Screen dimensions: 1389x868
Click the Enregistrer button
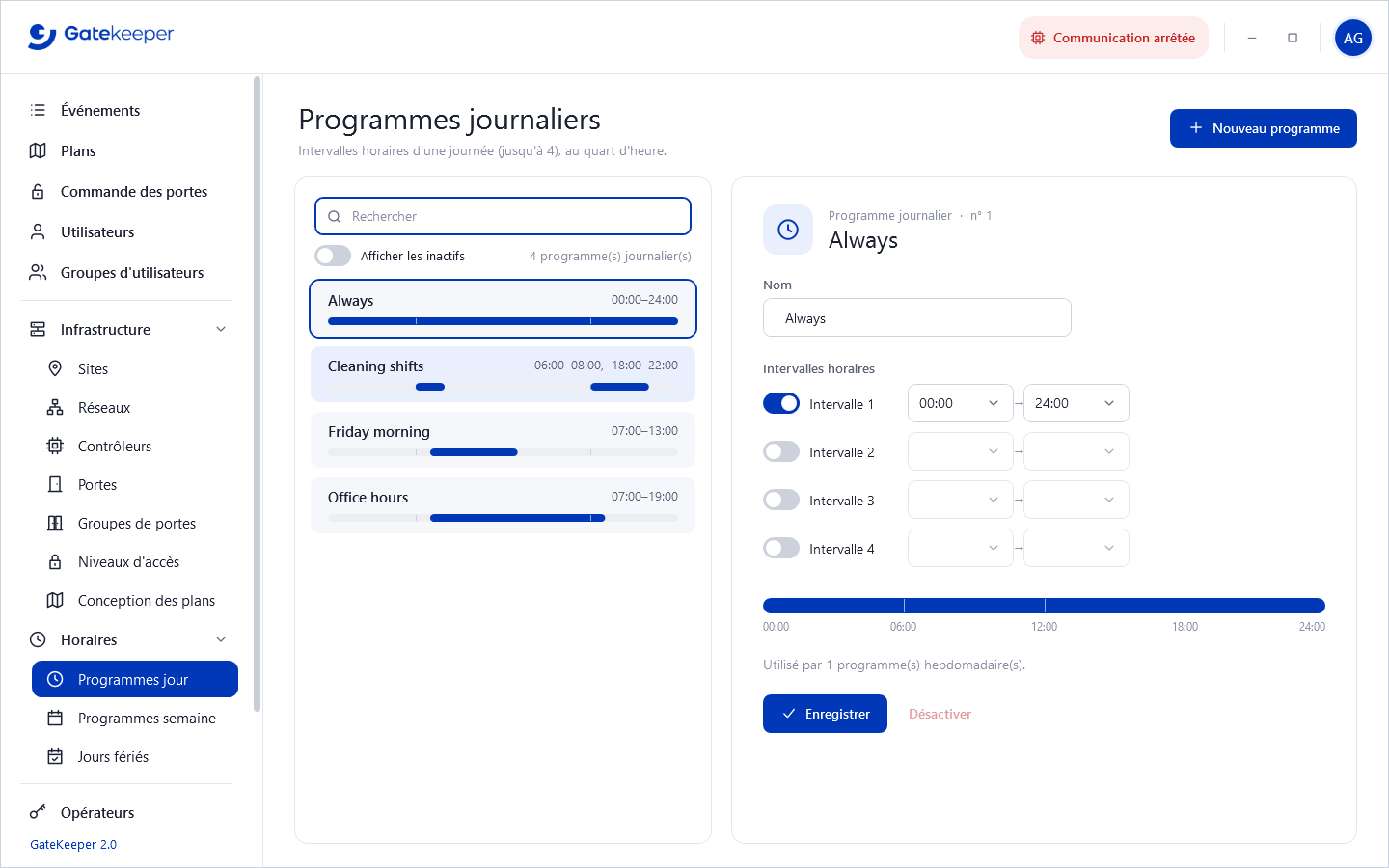point(825,714)
